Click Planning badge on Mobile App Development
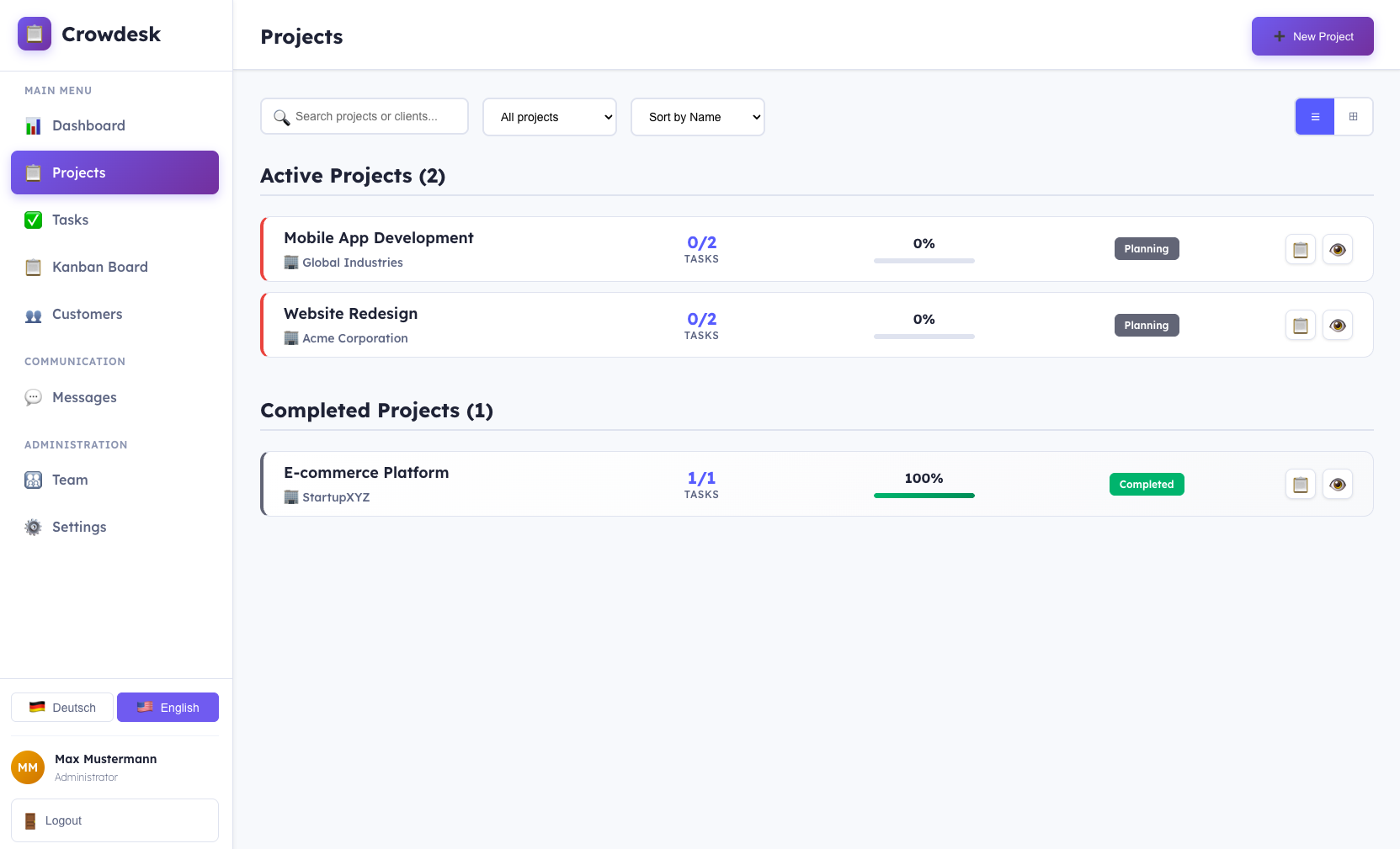 click(x=1147, y=249)
